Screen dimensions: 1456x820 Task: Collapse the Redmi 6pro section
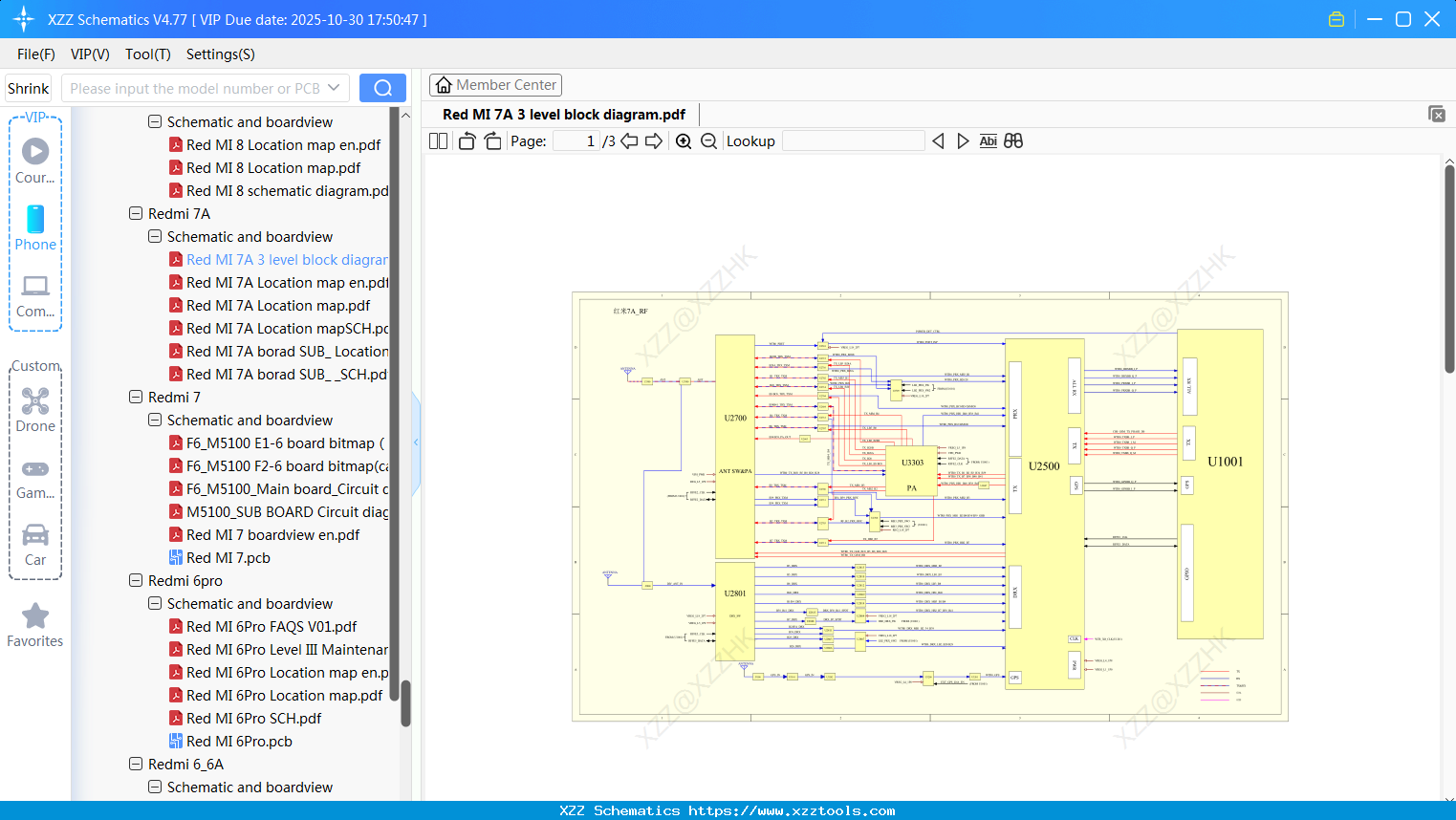tap(136, 580)
